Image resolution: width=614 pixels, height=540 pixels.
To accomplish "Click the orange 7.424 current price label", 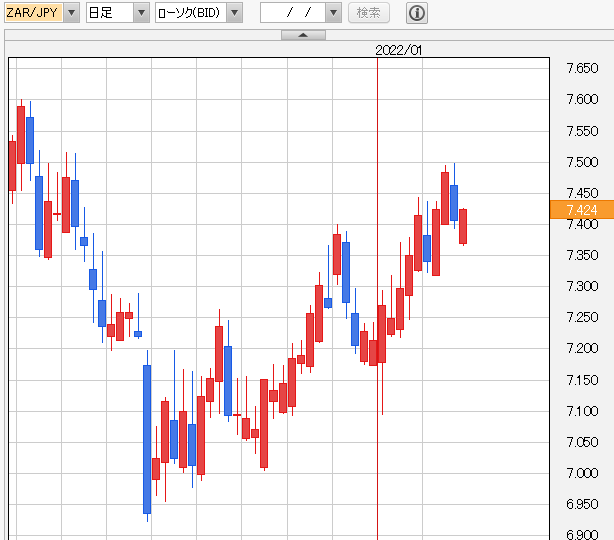I will [x=582, y=209].
